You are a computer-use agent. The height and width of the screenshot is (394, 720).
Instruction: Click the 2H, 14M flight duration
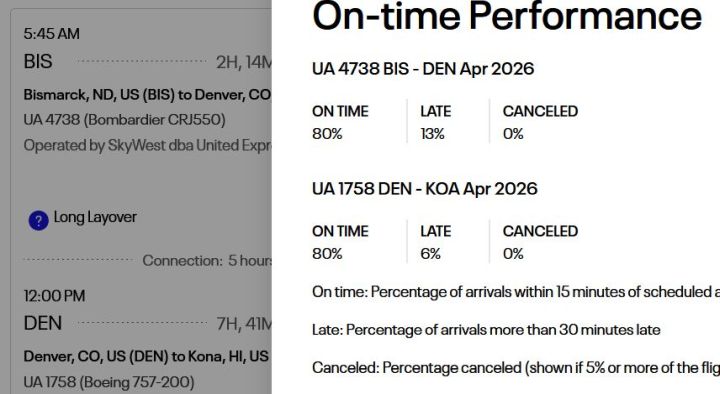(x=244, y=62)
